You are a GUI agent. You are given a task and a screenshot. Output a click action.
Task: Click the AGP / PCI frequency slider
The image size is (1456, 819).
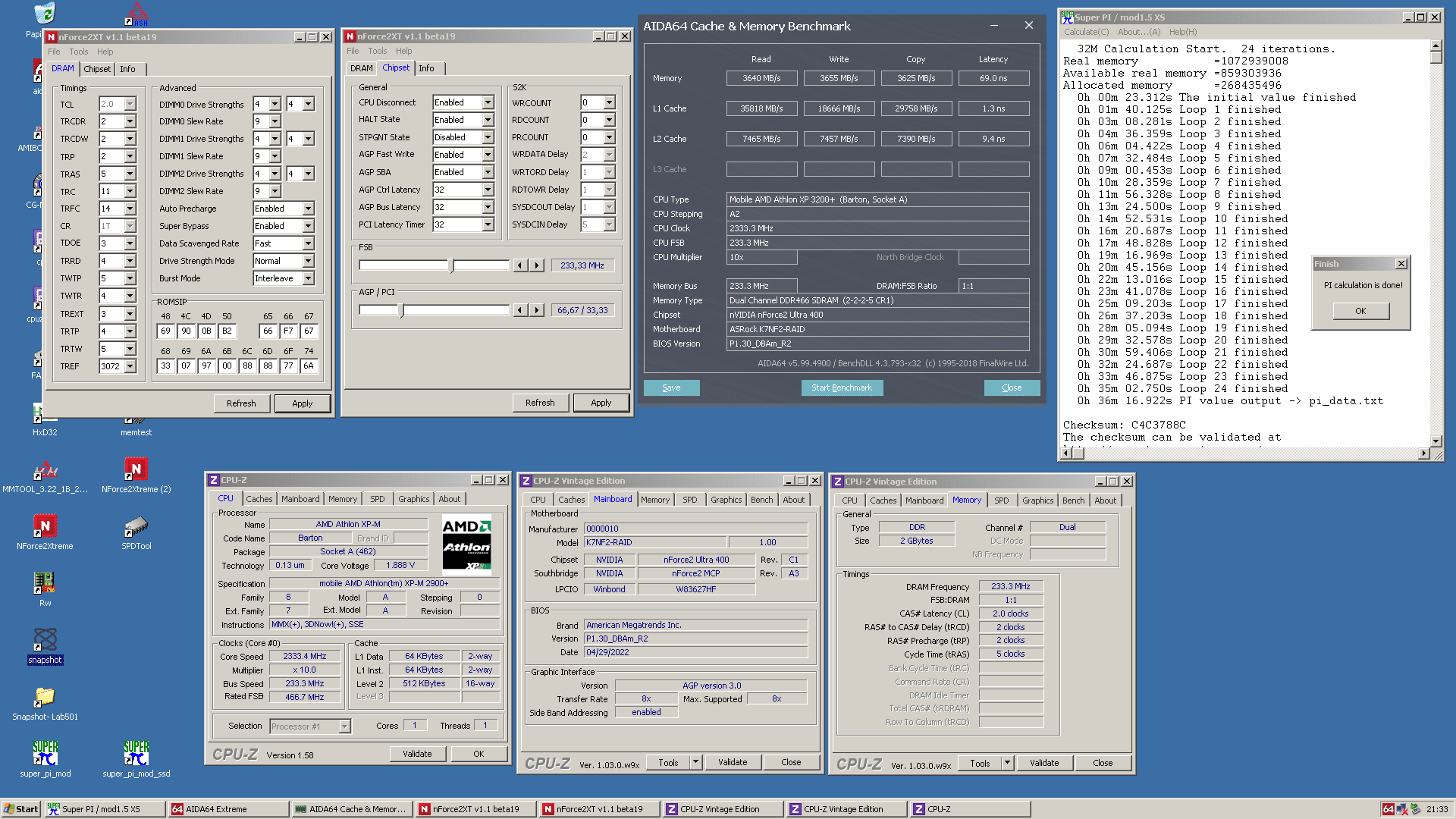pos(435,310)
